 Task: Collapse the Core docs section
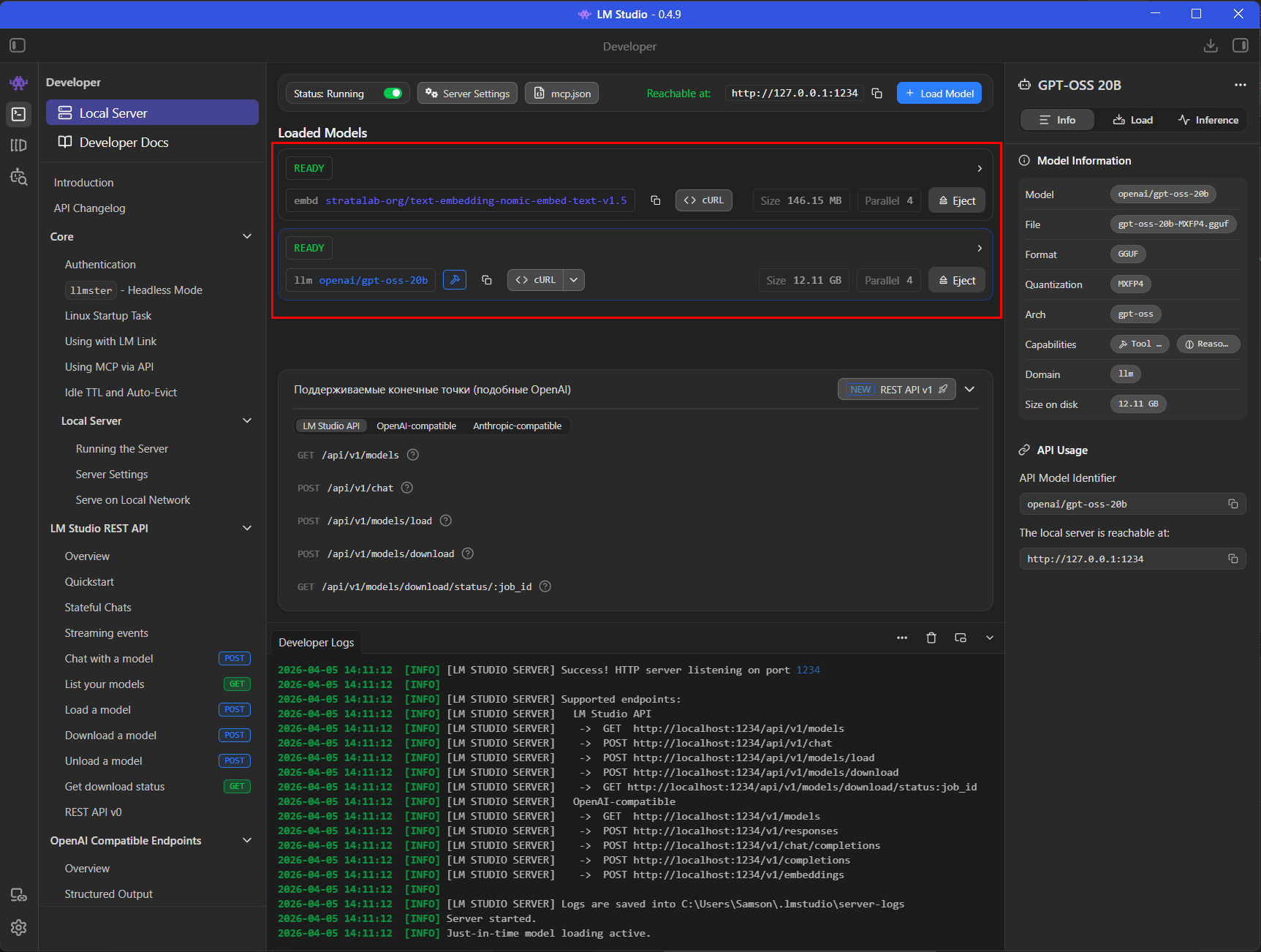click(x=247, y=236)
